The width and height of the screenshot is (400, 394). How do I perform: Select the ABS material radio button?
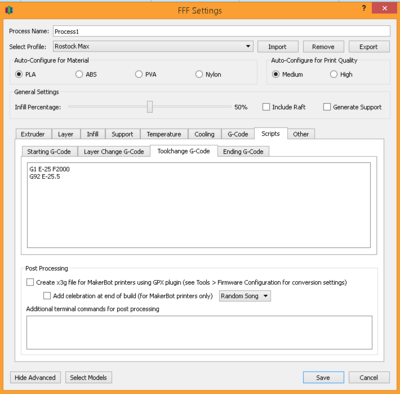click(x=79, y=74)
